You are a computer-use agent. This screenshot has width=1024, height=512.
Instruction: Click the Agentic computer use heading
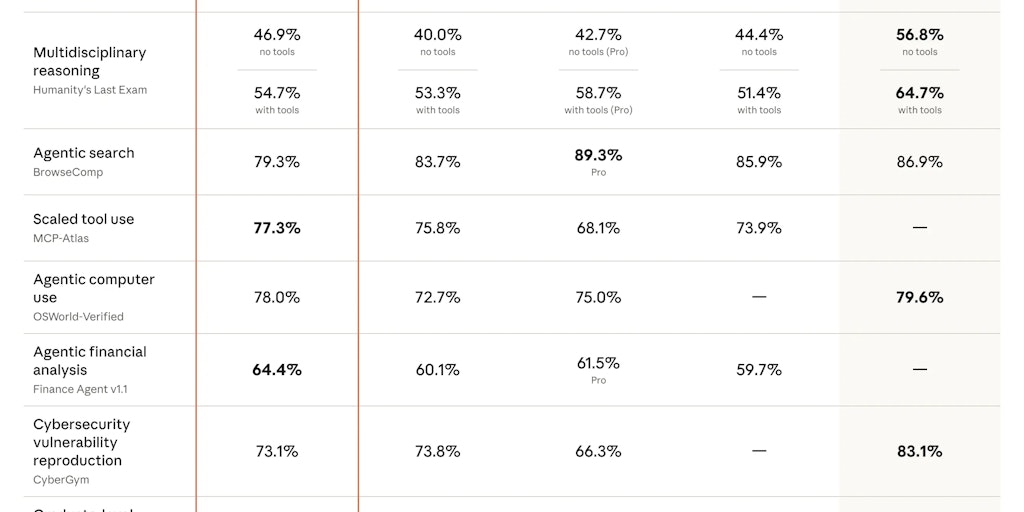click(94, 288)
